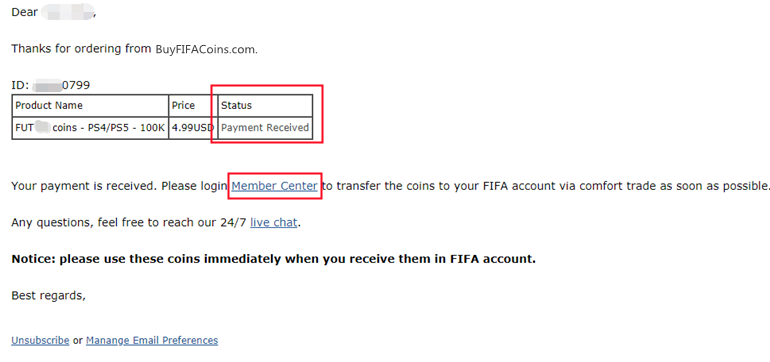Click the order ID ending in 0799

pos(51,85)
